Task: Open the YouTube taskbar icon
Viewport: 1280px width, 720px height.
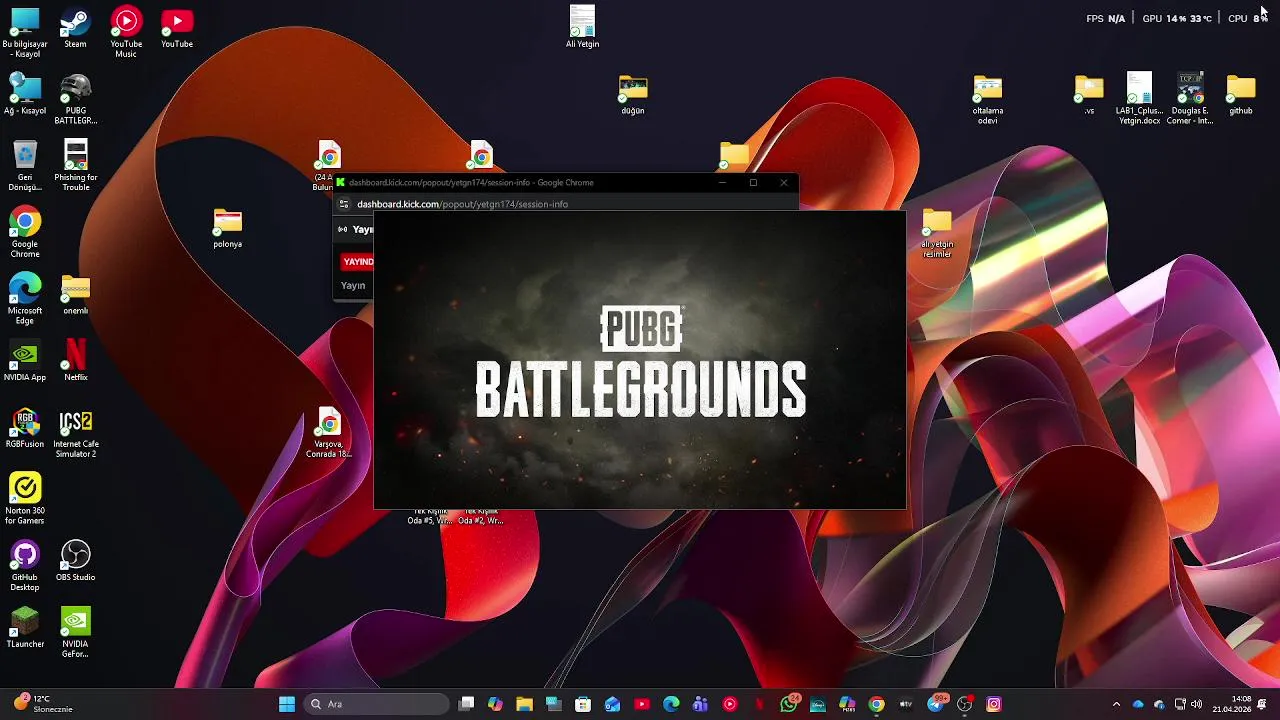Action: click(642, 704)
